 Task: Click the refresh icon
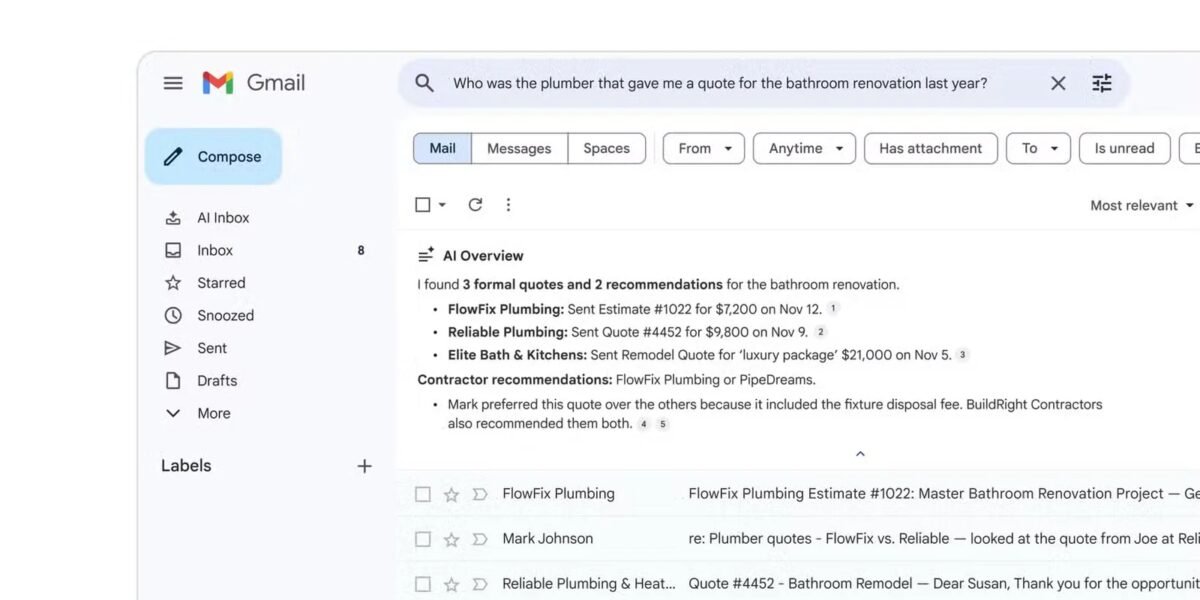click(x=475, y=205)
